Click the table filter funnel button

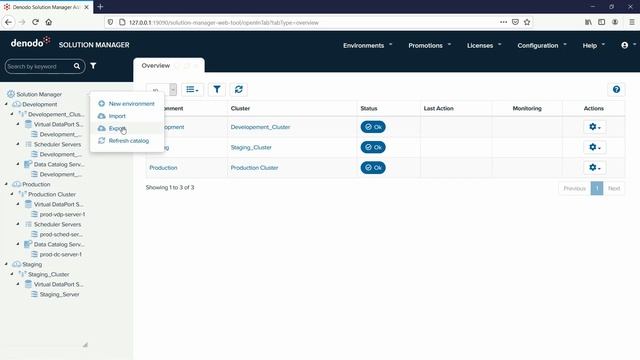click(217, 89)
